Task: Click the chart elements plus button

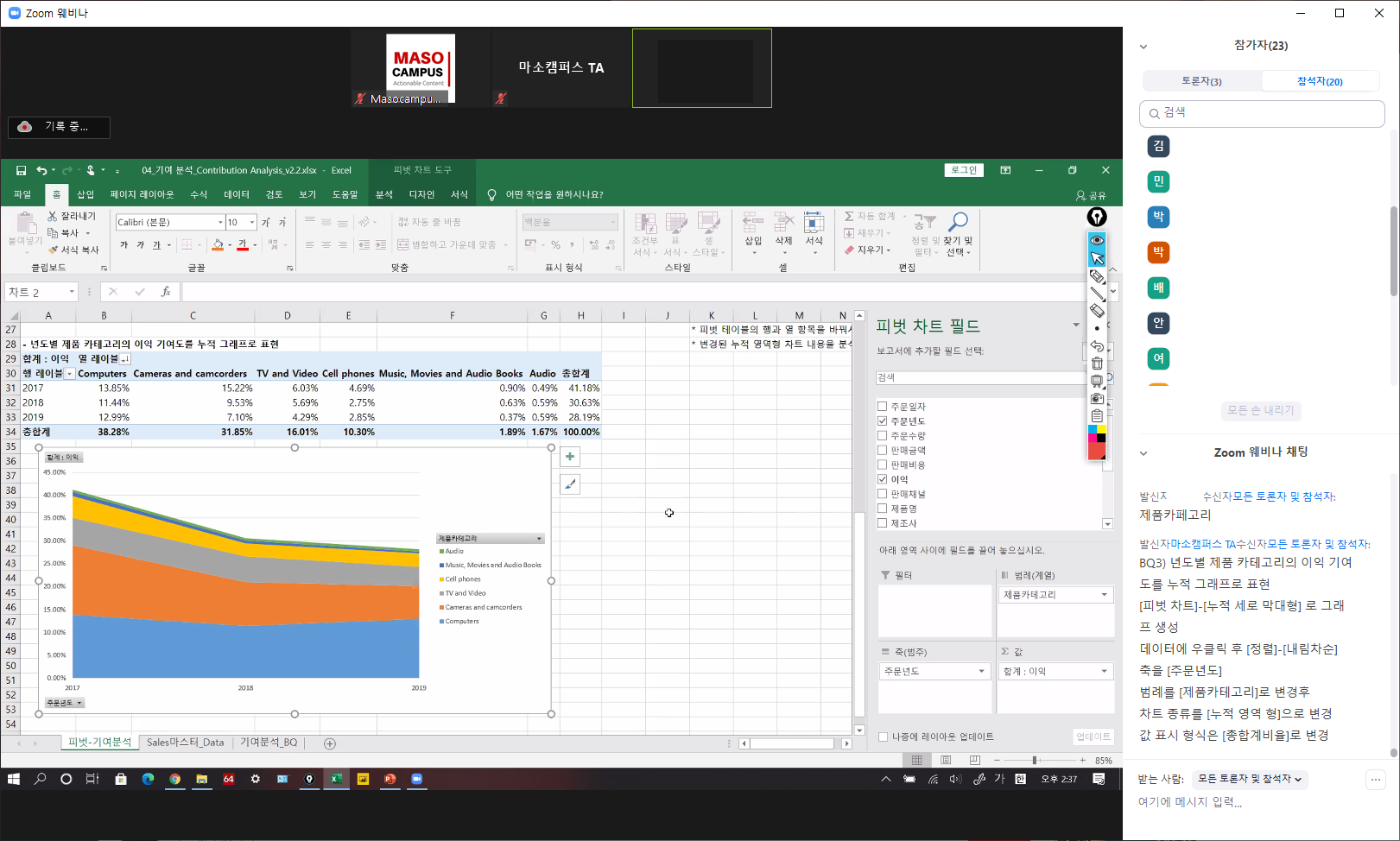Action: 570,457
